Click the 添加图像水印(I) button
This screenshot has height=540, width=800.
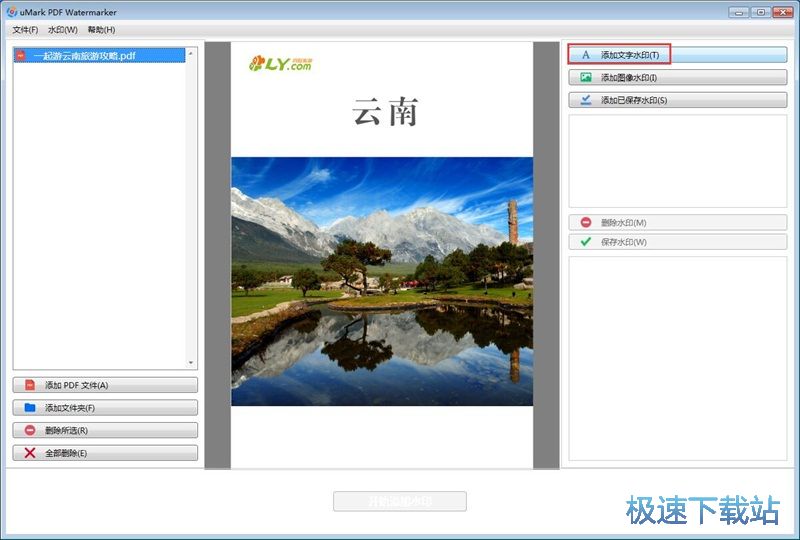pyautogui.click(x=678, y=78)
